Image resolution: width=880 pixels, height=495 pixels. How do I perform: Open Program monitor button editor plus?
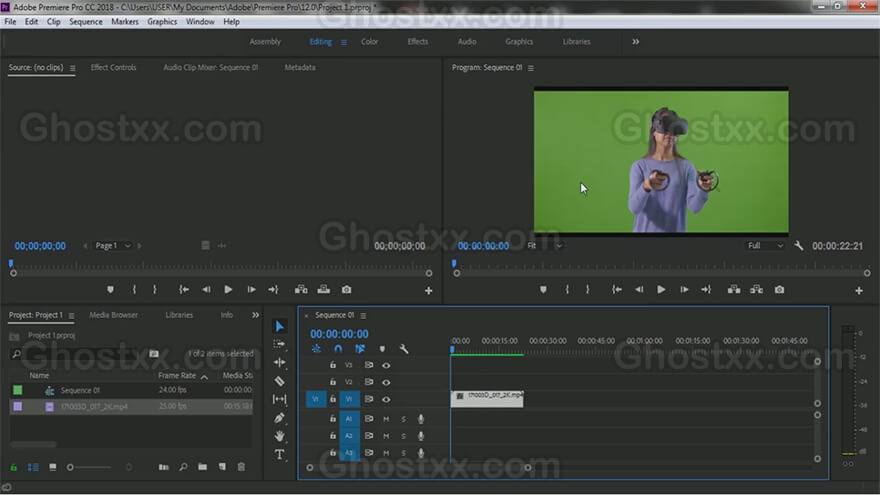[859, 291]
